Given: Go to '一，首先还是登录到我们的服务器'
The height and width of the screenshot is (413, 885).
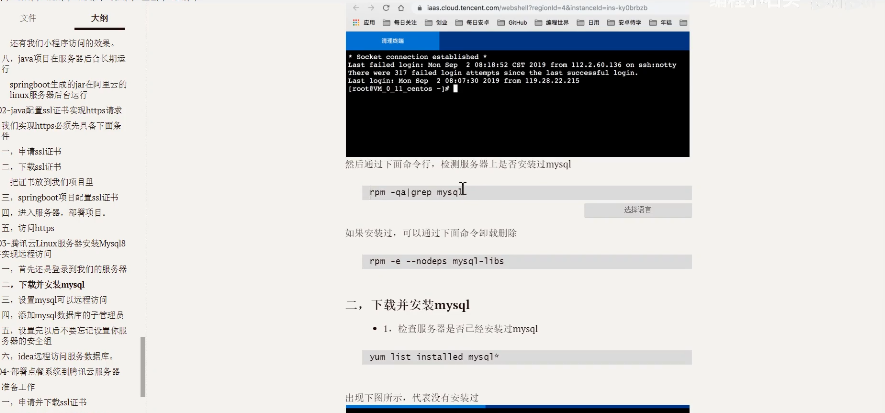Looking at the screenshot, I should coord(64,269).
